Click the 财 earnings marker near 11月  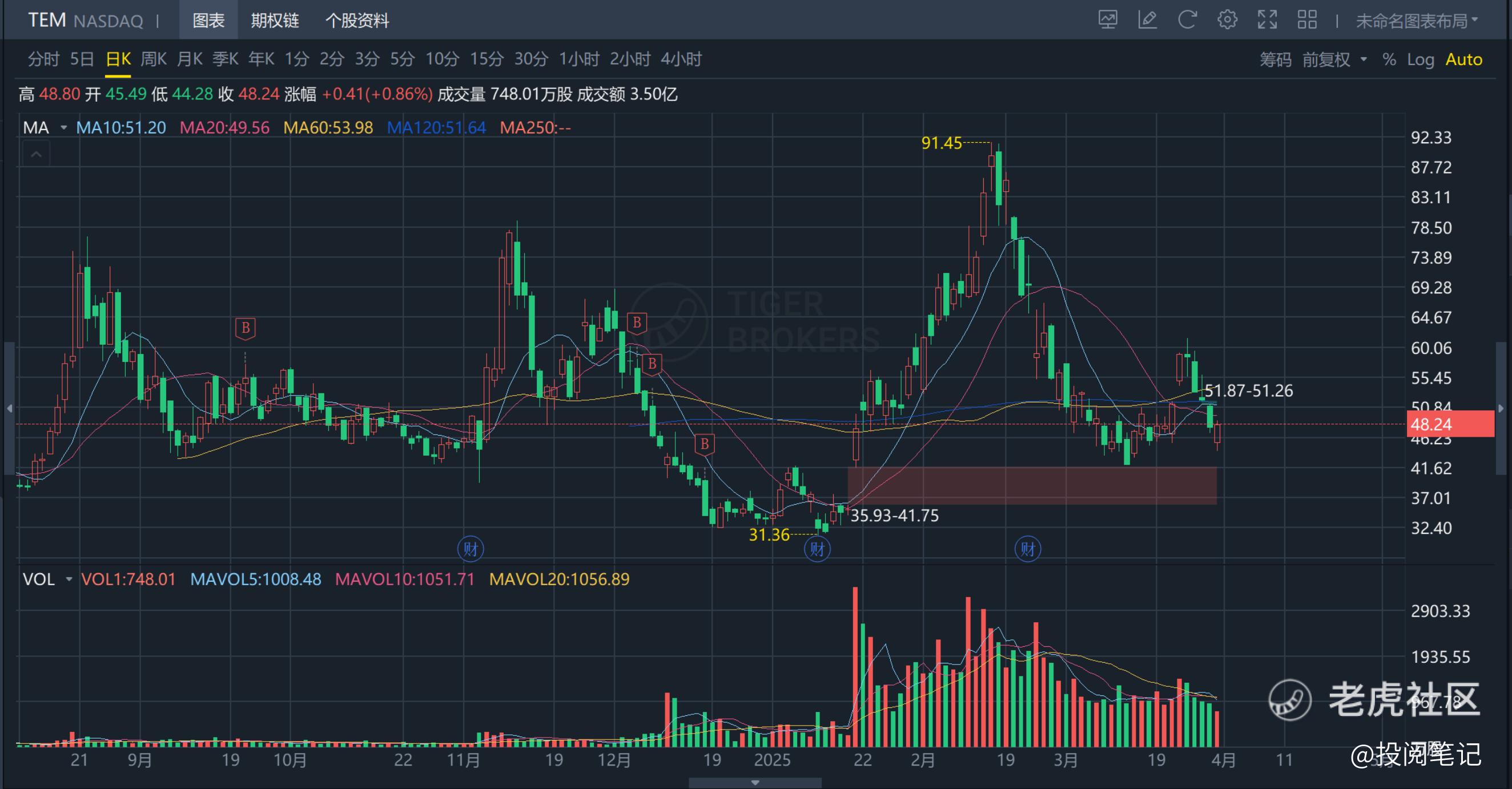[x=470, y=549]
